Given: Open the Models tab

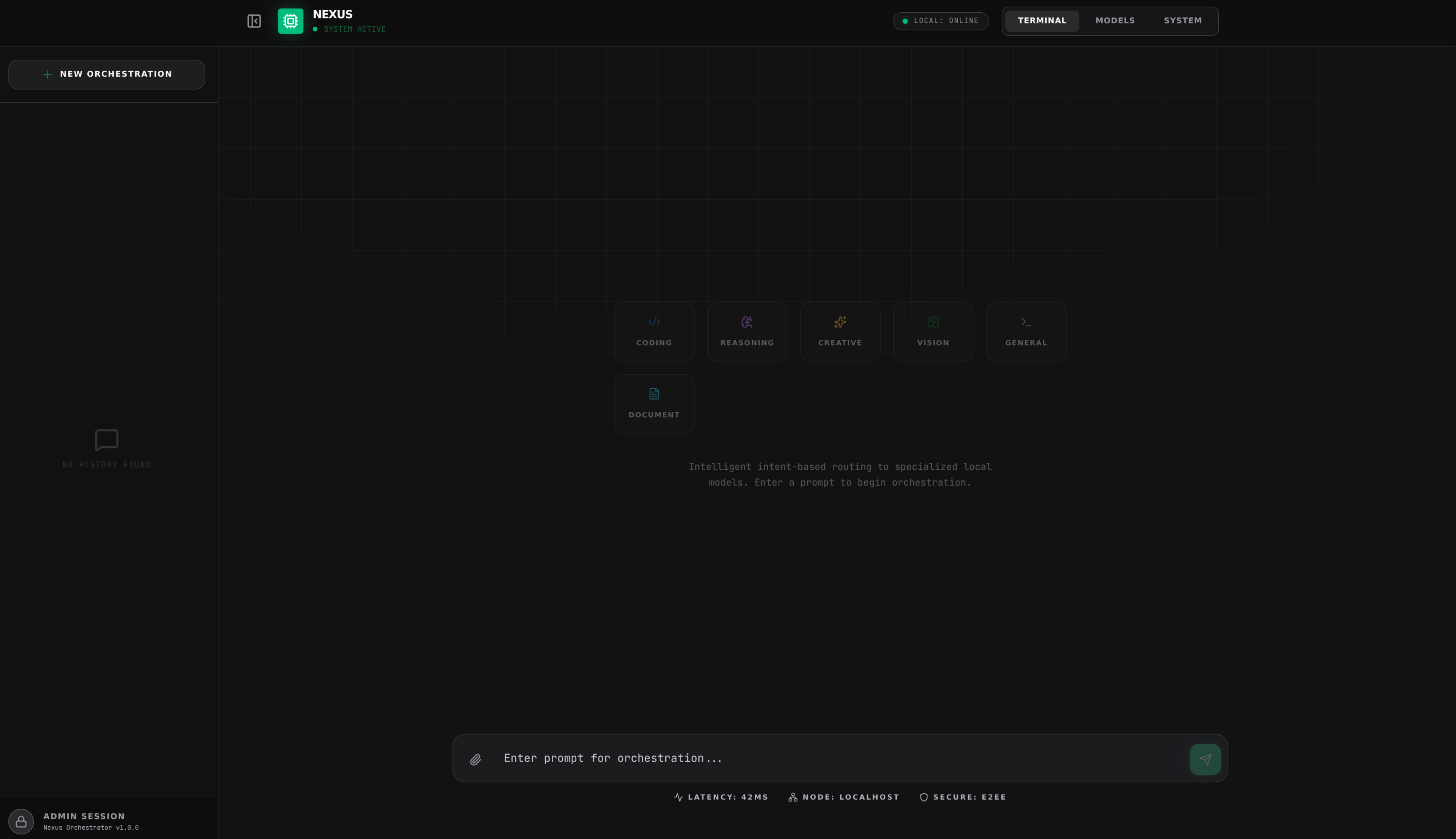Looking at the screenshot, I should point(1115,21).
